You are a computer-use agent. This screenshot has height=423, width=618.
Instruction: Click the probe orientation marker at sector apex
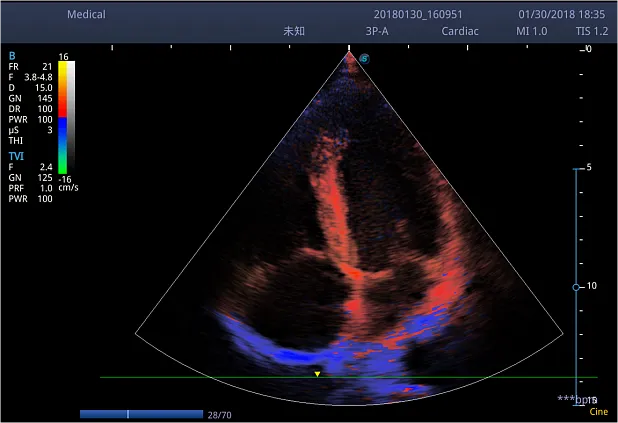point(364,58)
